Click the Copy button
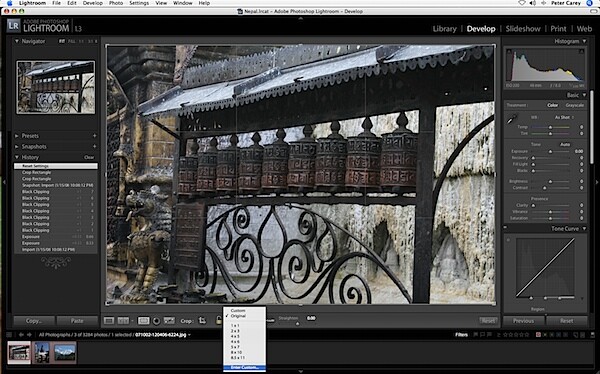 (x=34, y=321)
